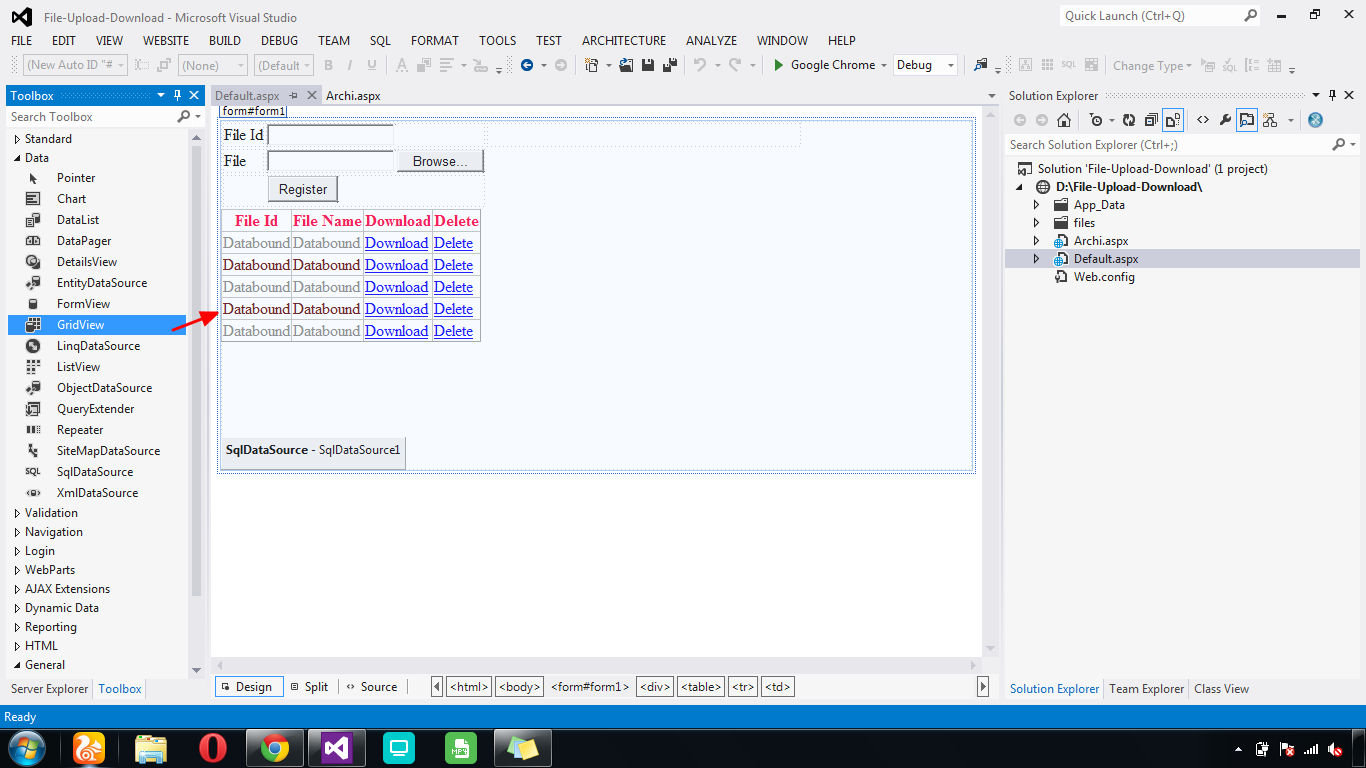This screenshot has width=1366, height=768.
Task: Click the Home icon in Solution Explorer
Action: (x=1064, y=120)
